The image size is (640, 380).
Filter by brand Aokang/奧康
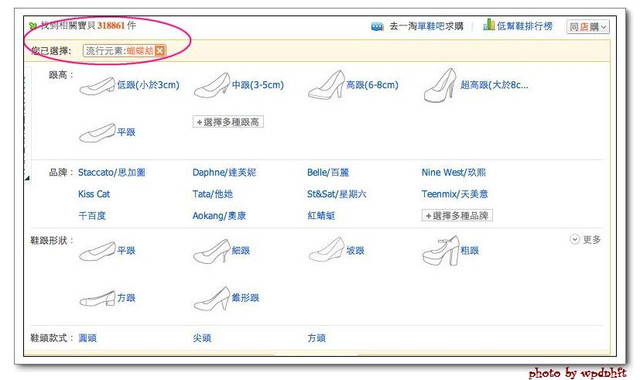[219, 216]
